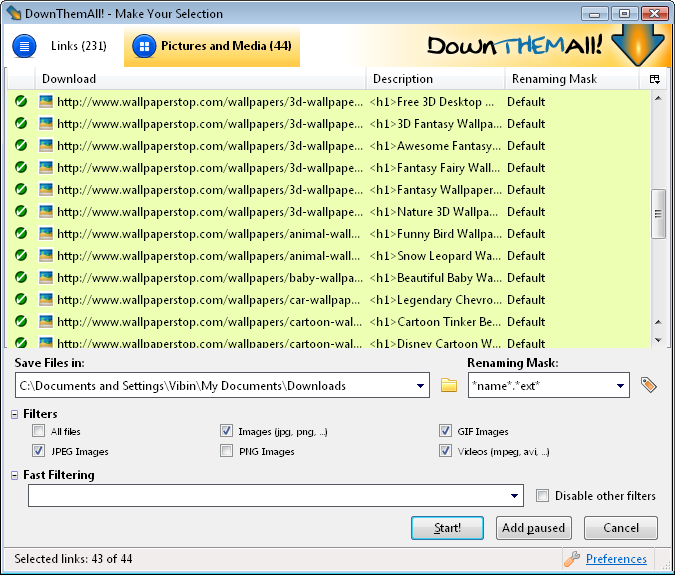675x575 pixels.
Task: Uncheck green check for Free 3D Desktop row
Action: 21,102
